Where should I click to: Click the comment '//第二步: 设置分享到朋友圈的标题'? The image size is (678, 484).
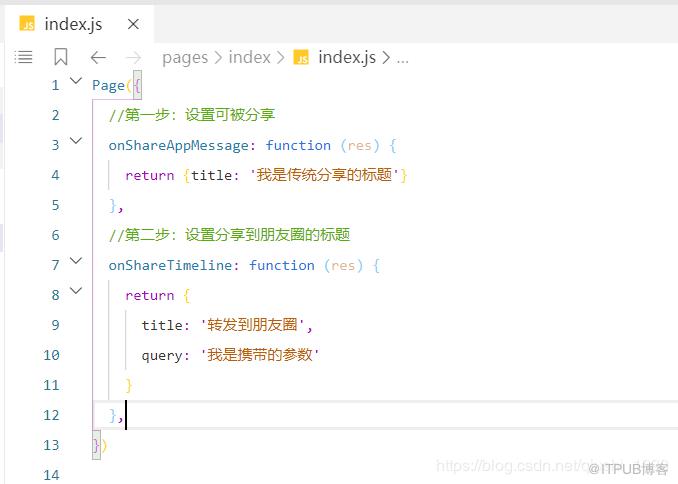229,235
